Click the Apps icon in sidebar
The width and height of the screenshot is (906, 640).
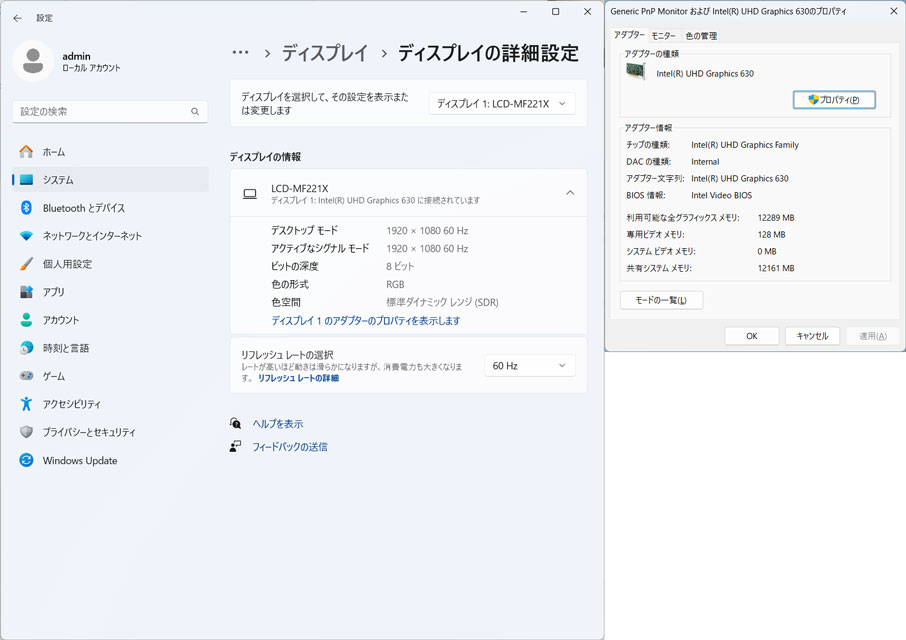pos(26,292)
